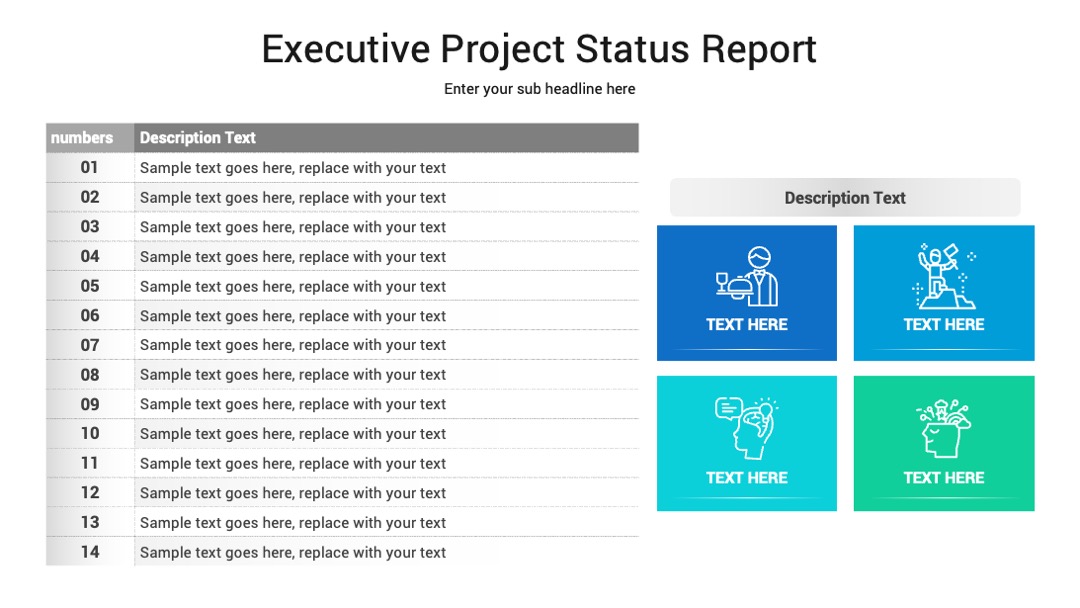Click the head with lightbulb icon
Screen dimensions: 1080x608
pos(747,428)
